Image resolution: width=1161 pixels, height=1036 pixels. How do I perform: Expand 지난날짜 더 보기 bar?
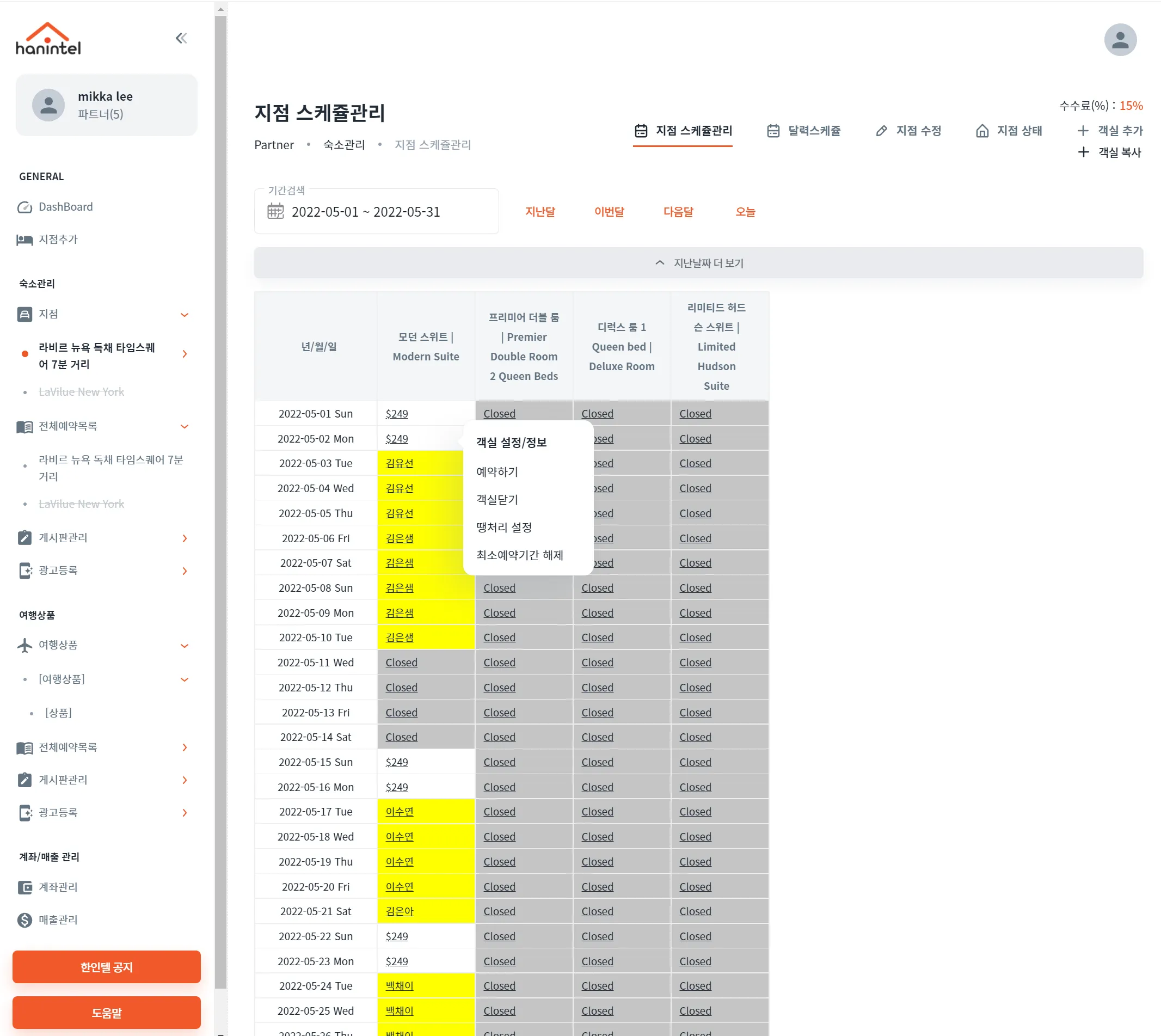click(698, 263)
